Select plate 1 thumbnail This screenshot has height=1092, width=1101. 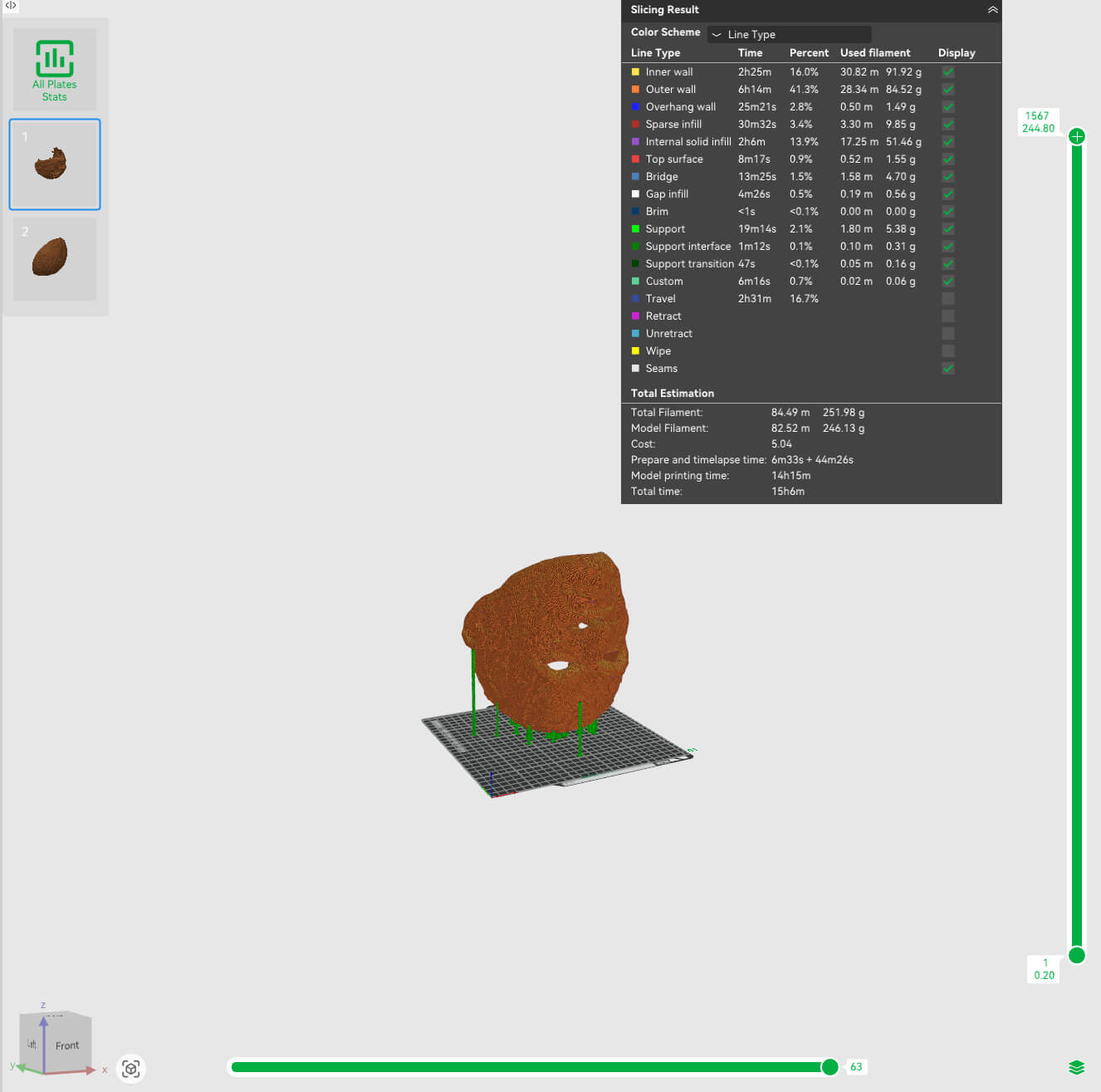(x=55, y=164)
